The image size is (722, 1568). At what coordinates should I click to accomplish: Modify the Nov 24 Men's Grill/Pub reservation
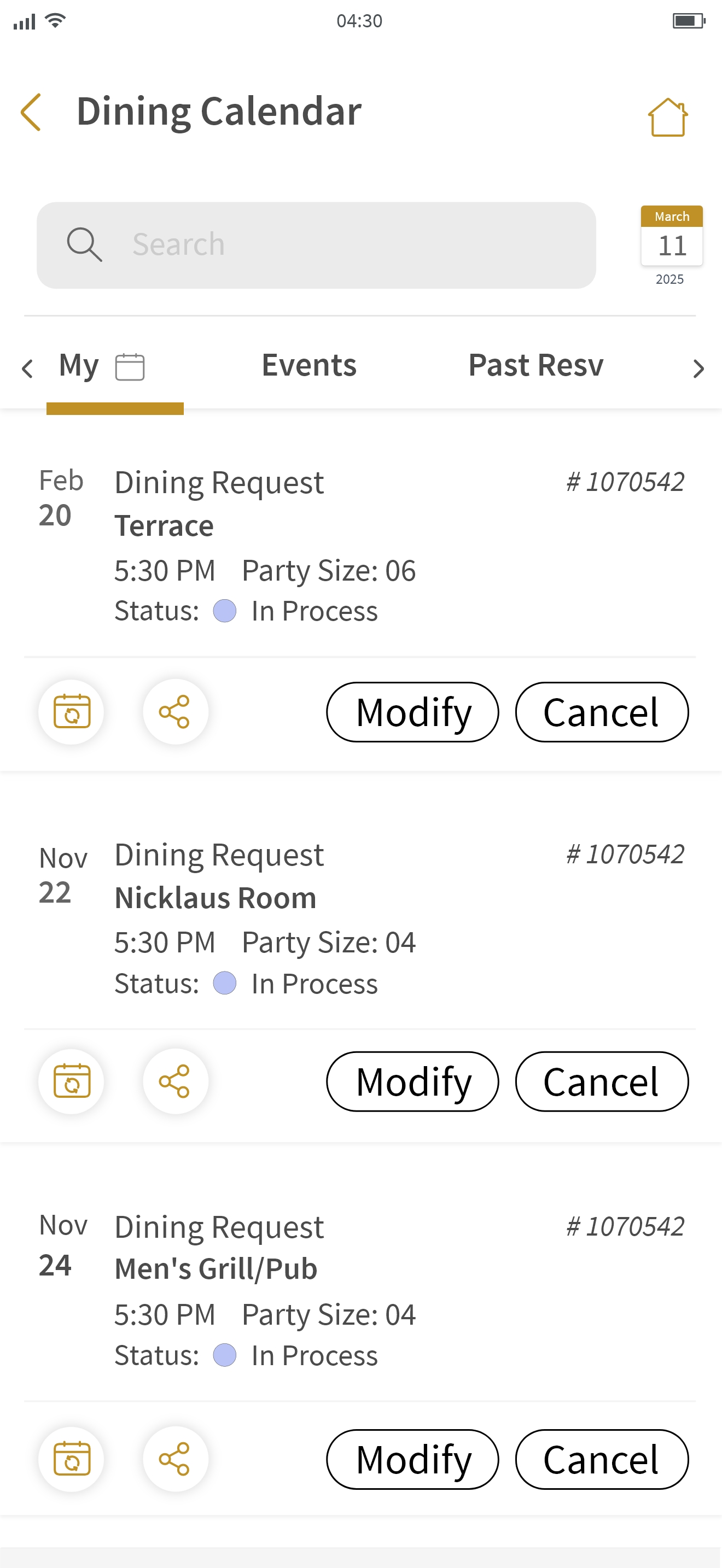click(x=413, y=1459)
